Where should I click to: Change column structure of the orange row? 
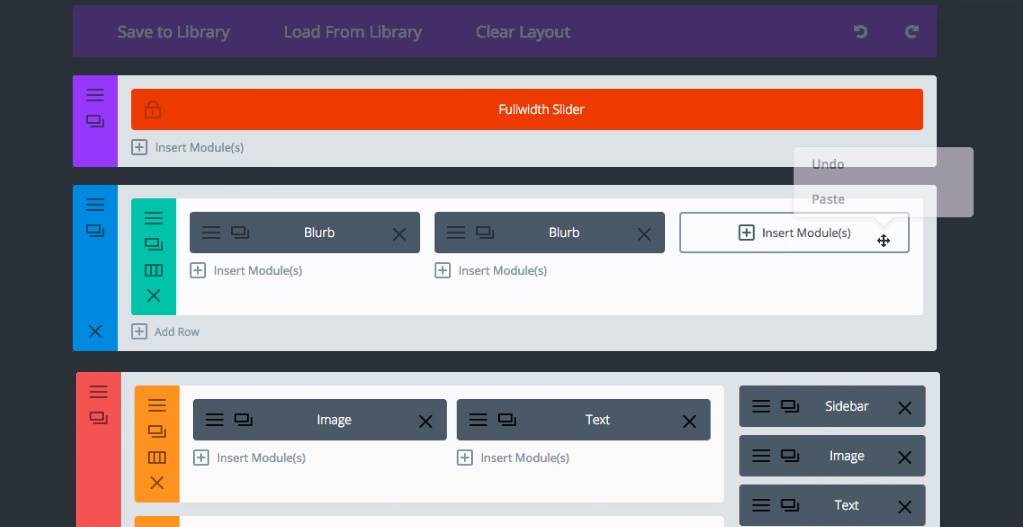(x=157, y=457)
